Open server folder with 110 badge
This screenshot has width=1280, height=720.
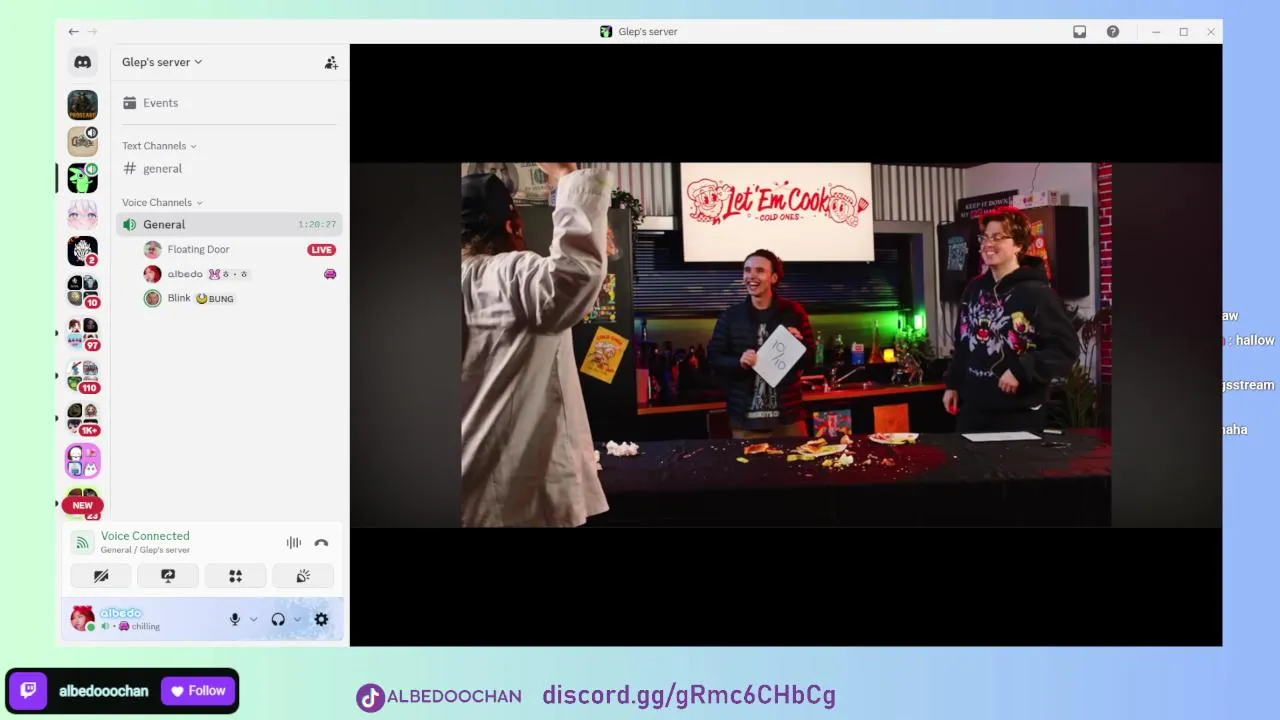(x=82, y=376)
